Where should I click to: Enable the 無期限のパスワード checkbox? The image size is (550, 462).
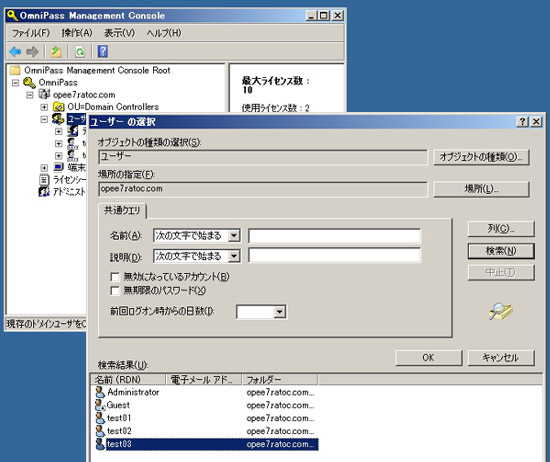tap(115, 290)
